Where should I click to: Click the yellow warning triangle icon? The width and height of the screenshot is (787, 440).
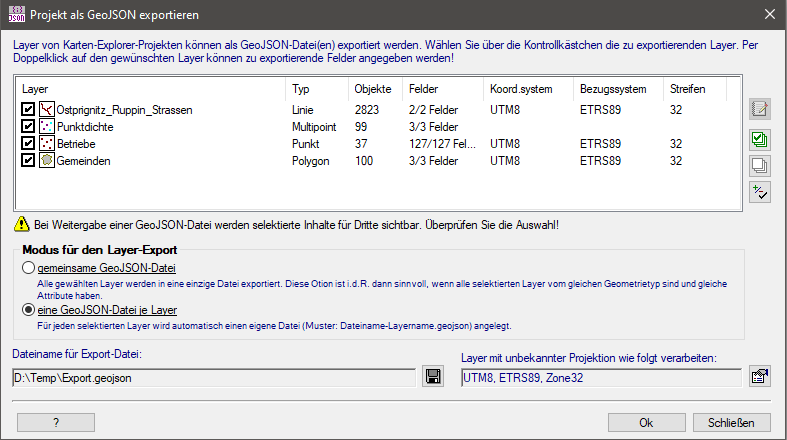tap(22, 224)
